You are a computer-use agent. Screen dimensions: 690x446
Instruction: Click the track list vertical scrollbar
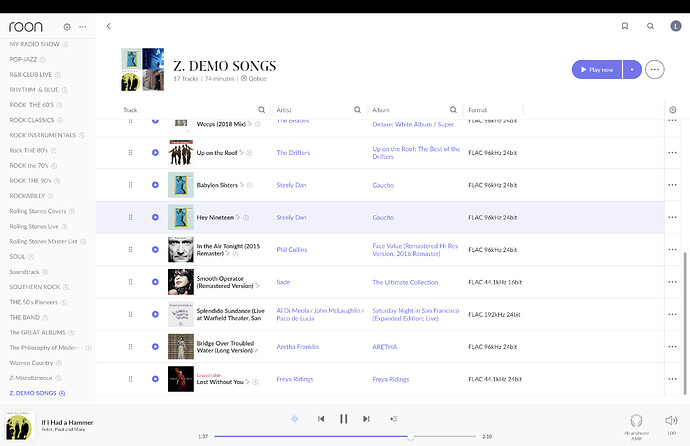(684, 324)
